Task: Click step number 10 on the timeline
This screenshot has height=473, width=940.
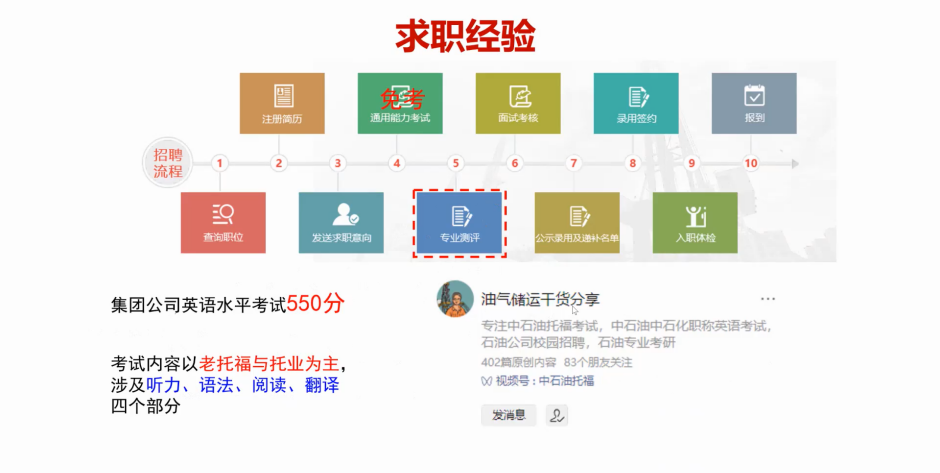Action: [x=750, y=163]
